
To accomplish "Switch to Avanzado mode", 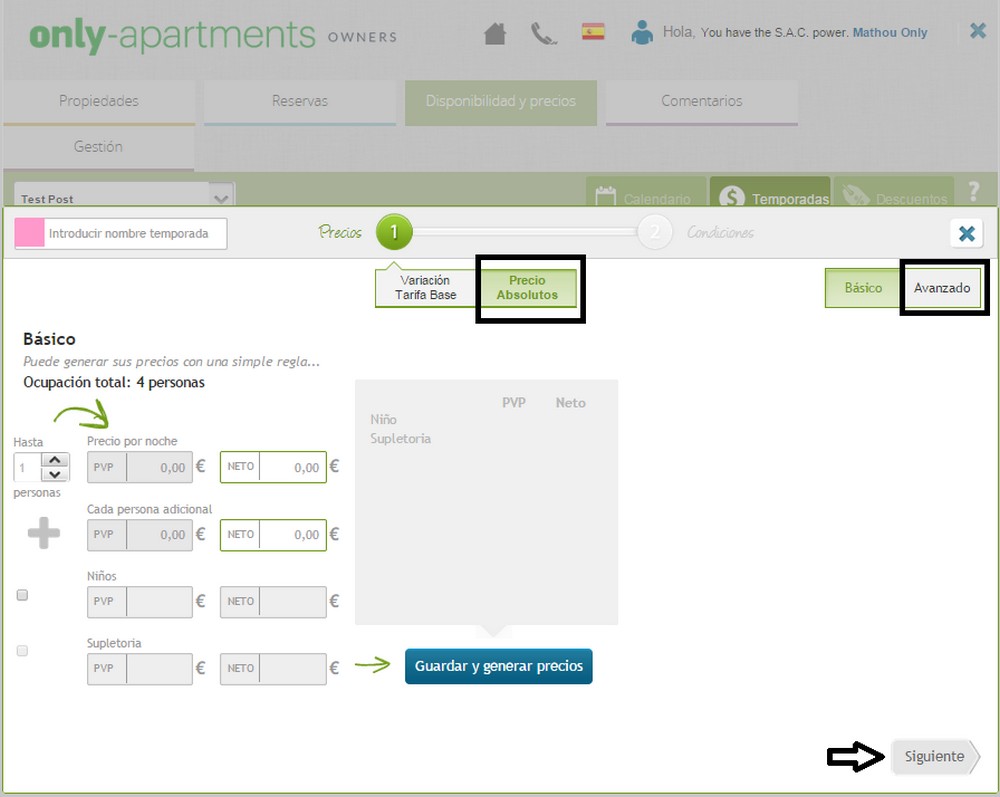I will (942, 288).
